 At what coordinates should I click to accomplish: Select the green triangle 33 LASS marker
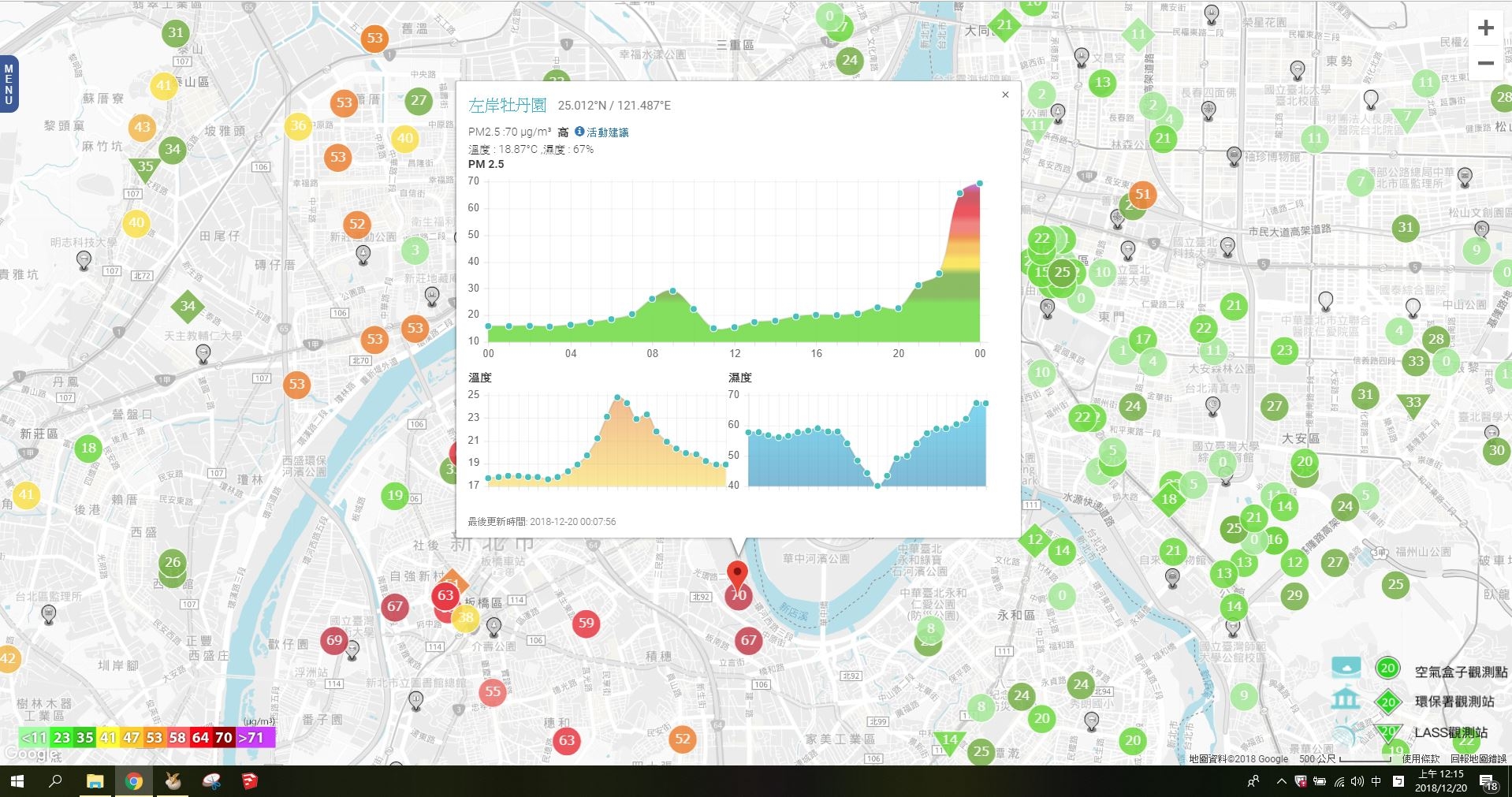coord(1413,404)
